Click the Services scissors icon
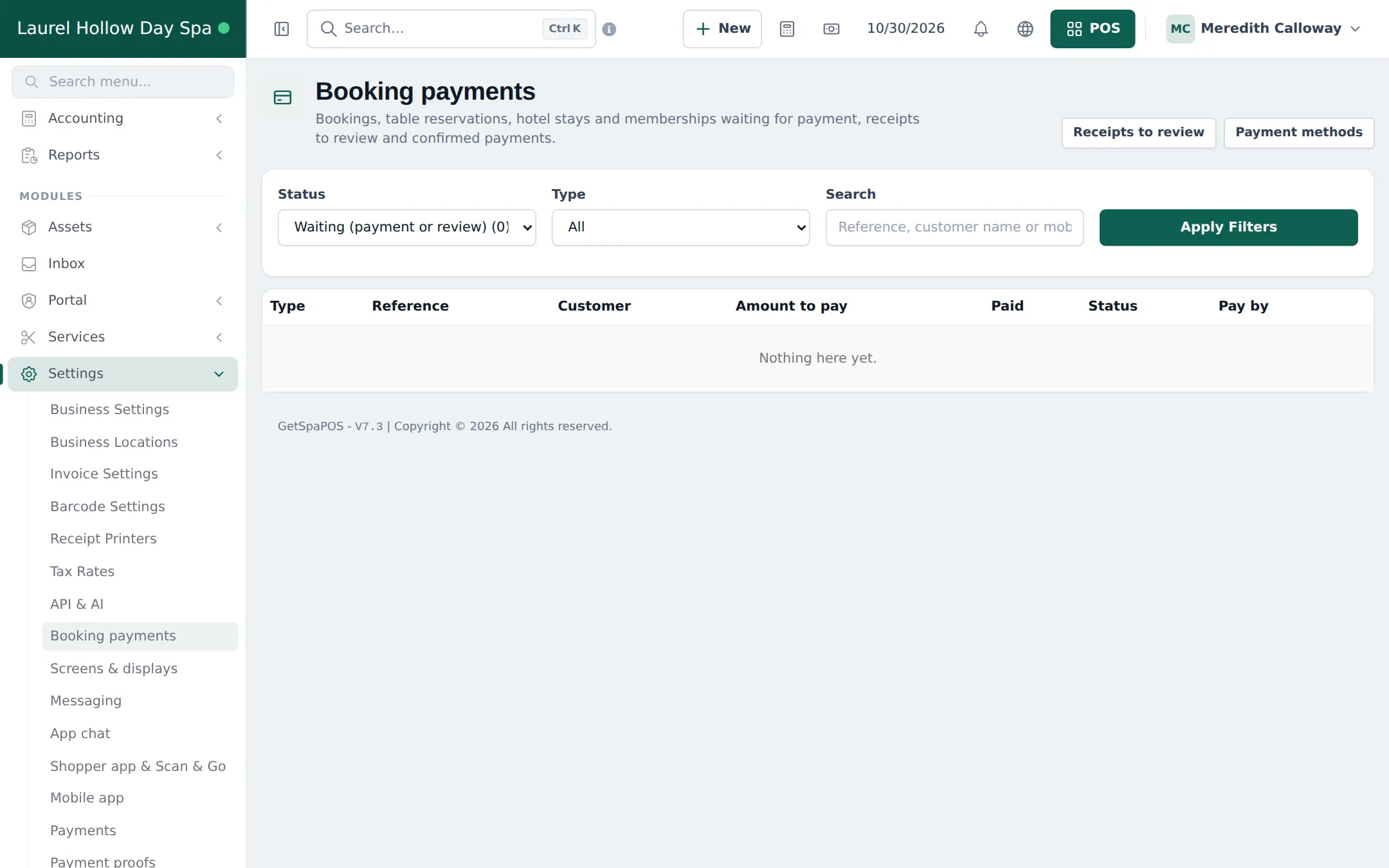 click(29, 337)
